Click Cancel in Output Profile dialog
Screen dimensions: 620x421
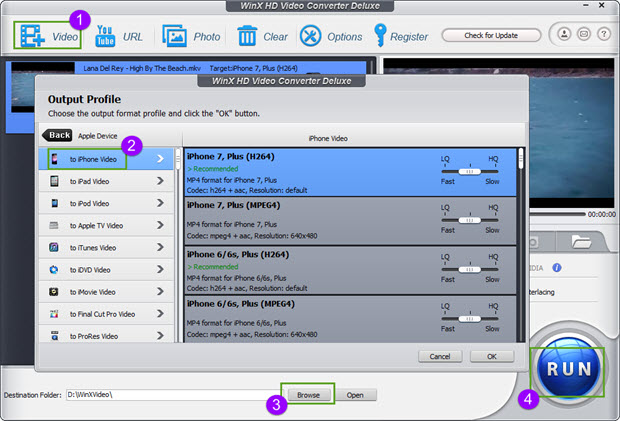click(440, 356)
